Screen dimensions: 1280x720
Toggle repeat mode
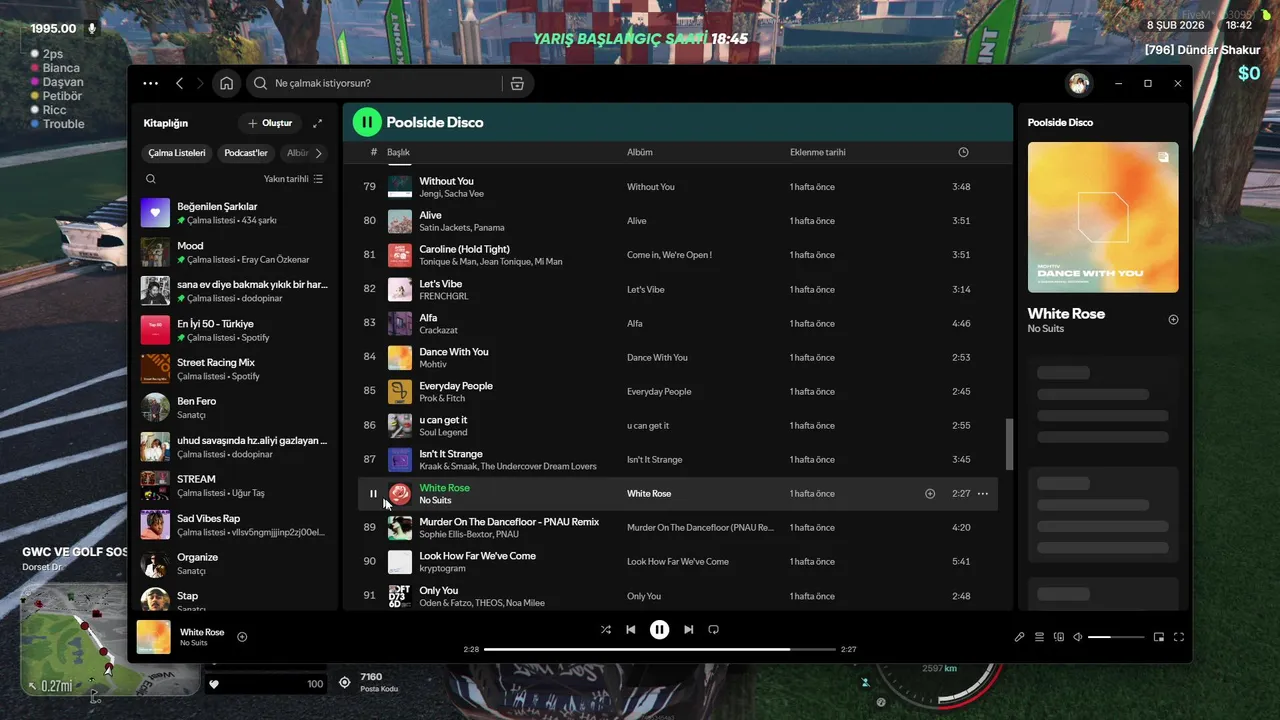coord(713,630)
